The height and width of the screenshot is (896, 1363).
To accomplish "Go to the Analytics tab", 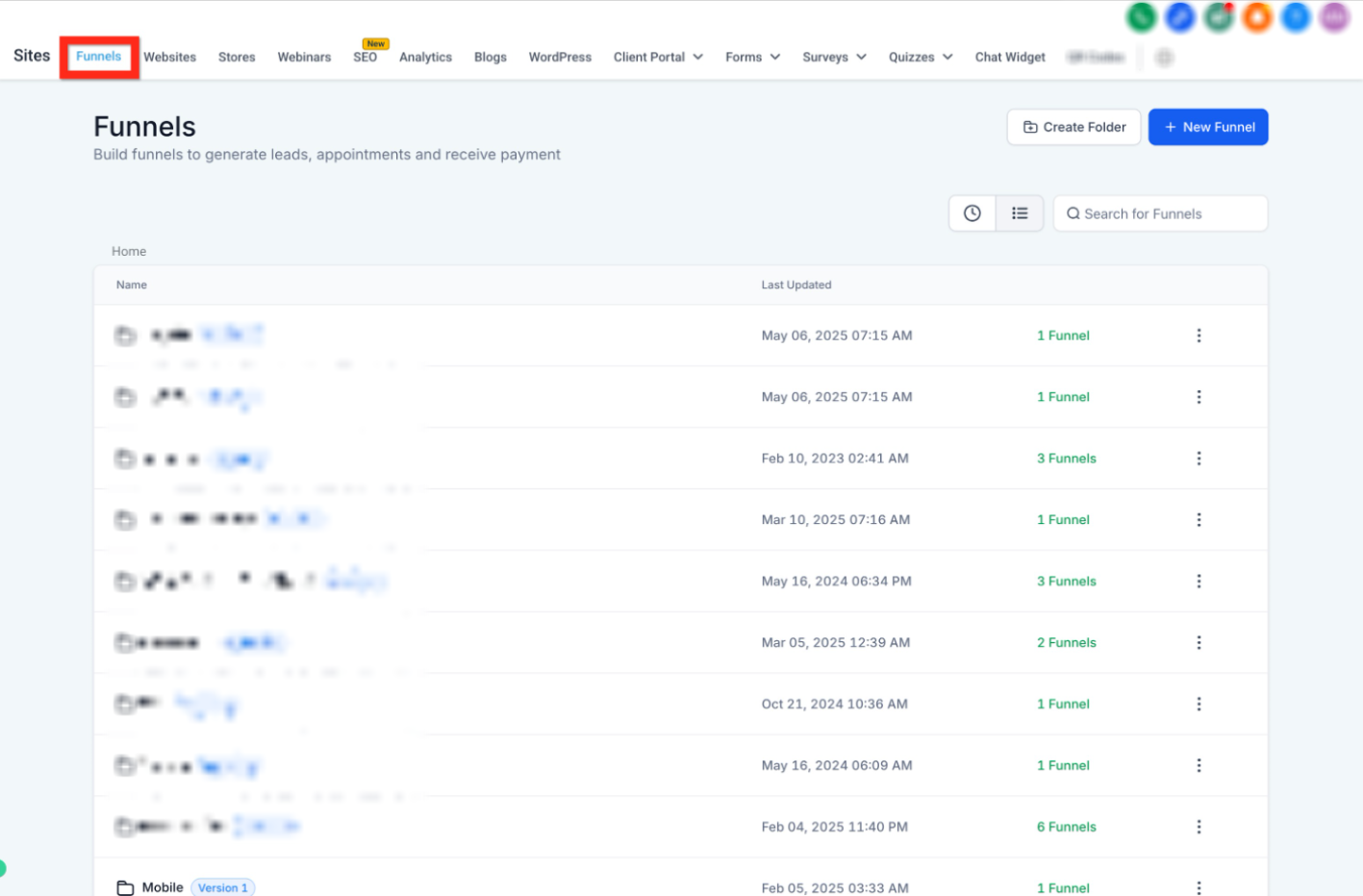I will click(x=425, y=57).
